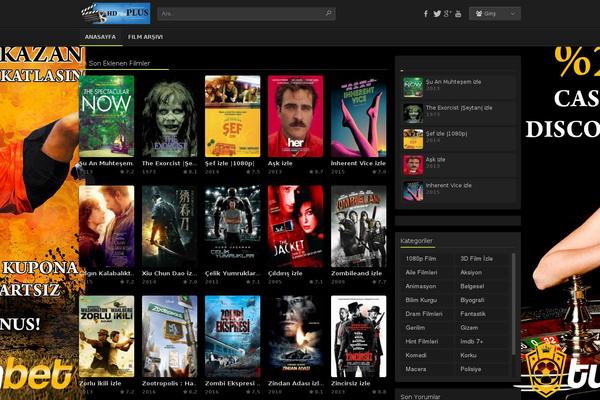This screenshot has height=400, width=600.
Task: Select the 3D Film İzle category
Action: (x=476, y=259)
